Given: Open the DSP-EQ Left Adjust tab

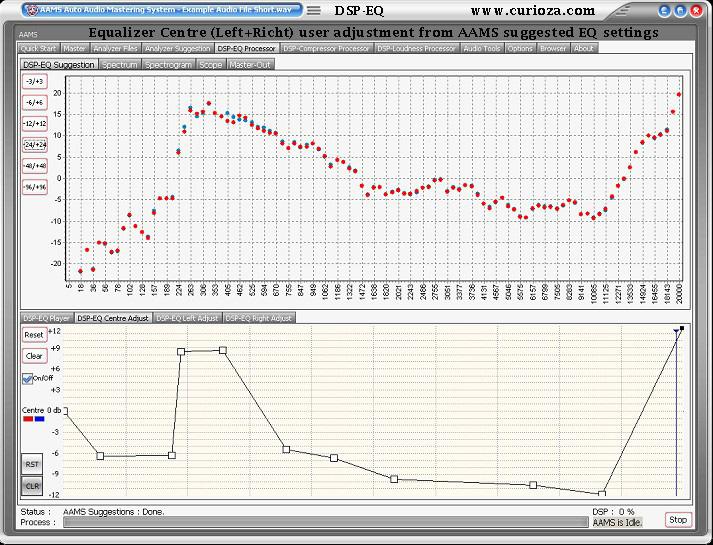Looking at the screenshot, I should [187, 318].
